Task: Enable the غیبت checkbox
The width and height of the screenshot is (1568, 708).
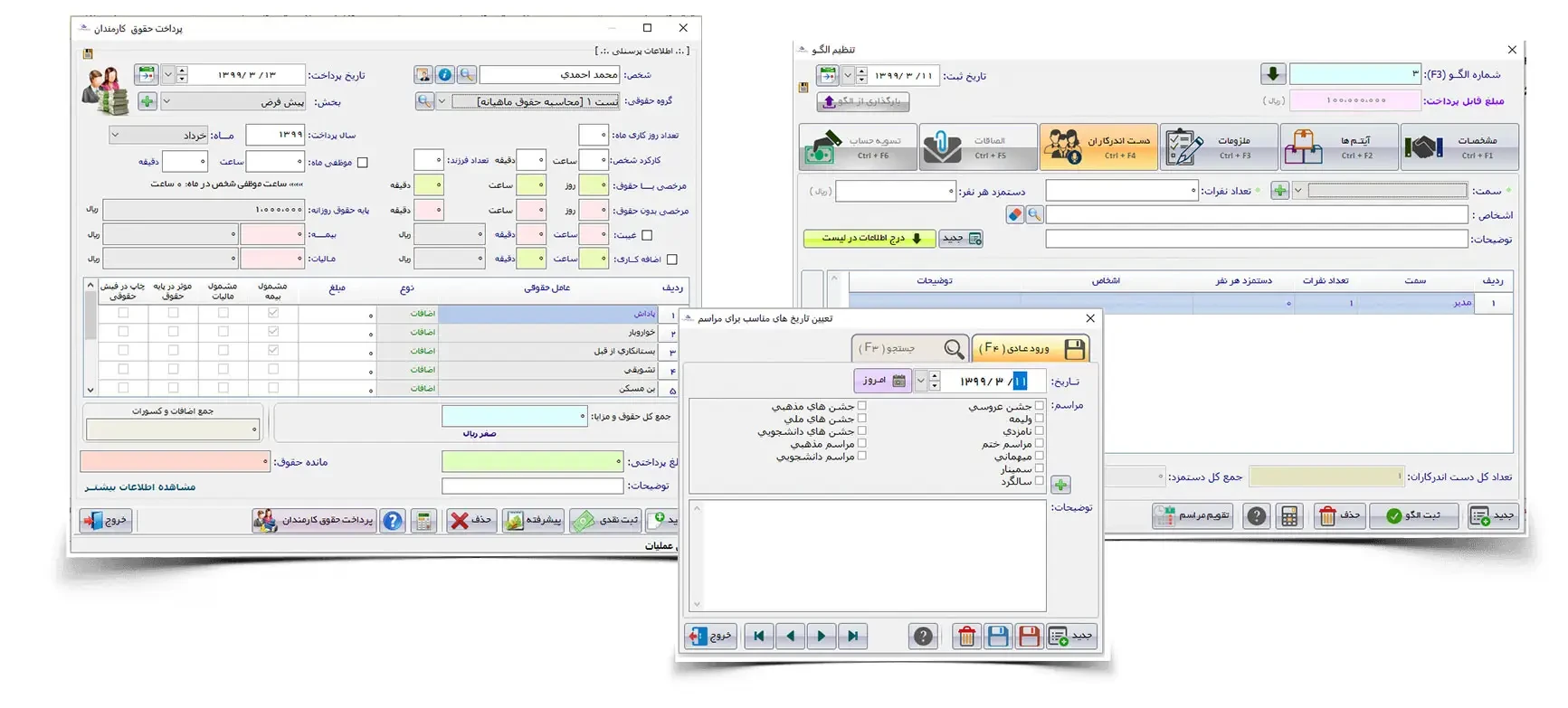Action: pos(647,235)
